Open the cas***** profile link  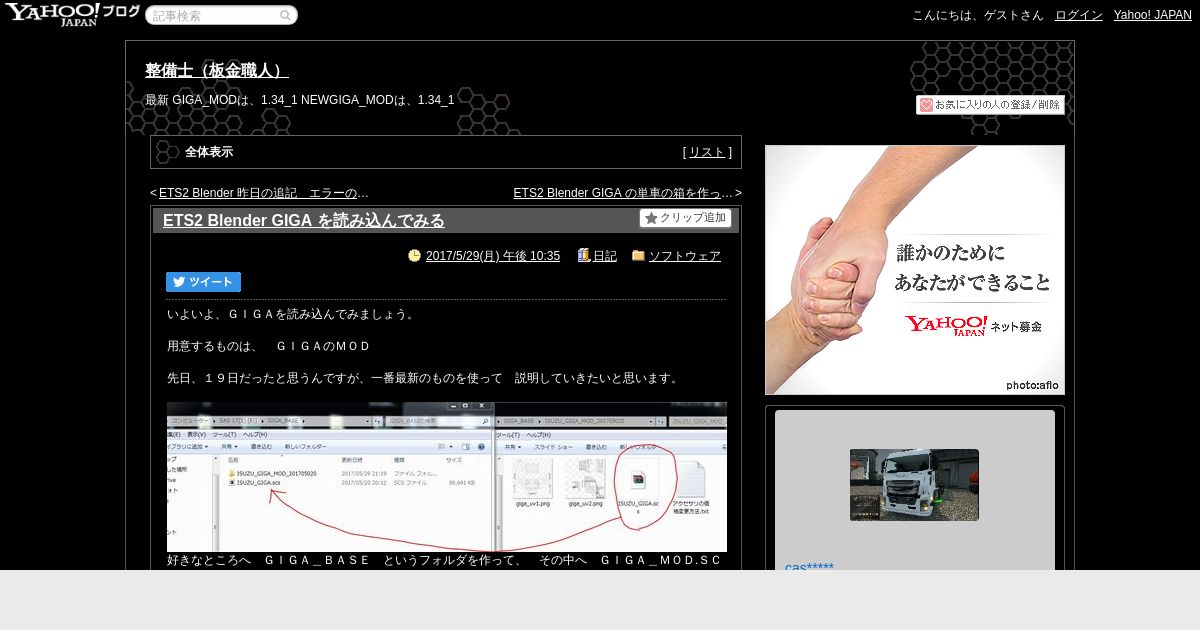point(809,566)
